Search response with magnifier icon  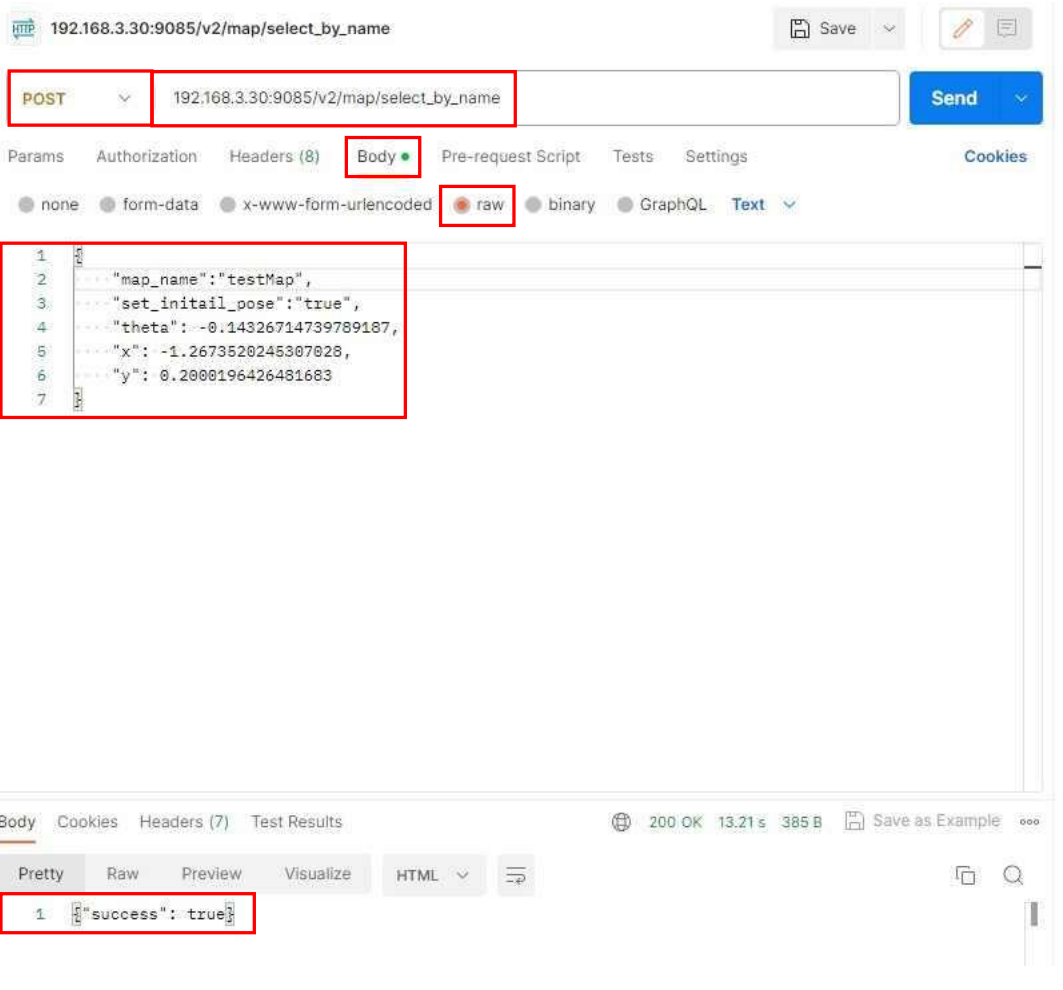pyautogui.click(x=1013, y=876)
